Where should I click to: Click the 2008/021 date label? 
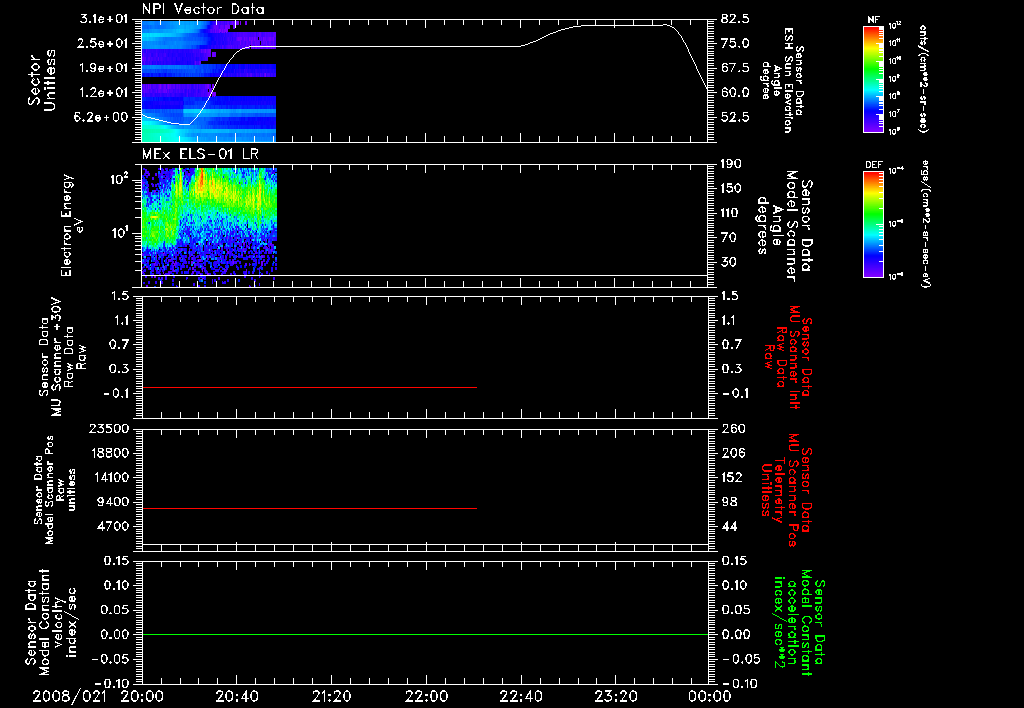coord(70,696)
